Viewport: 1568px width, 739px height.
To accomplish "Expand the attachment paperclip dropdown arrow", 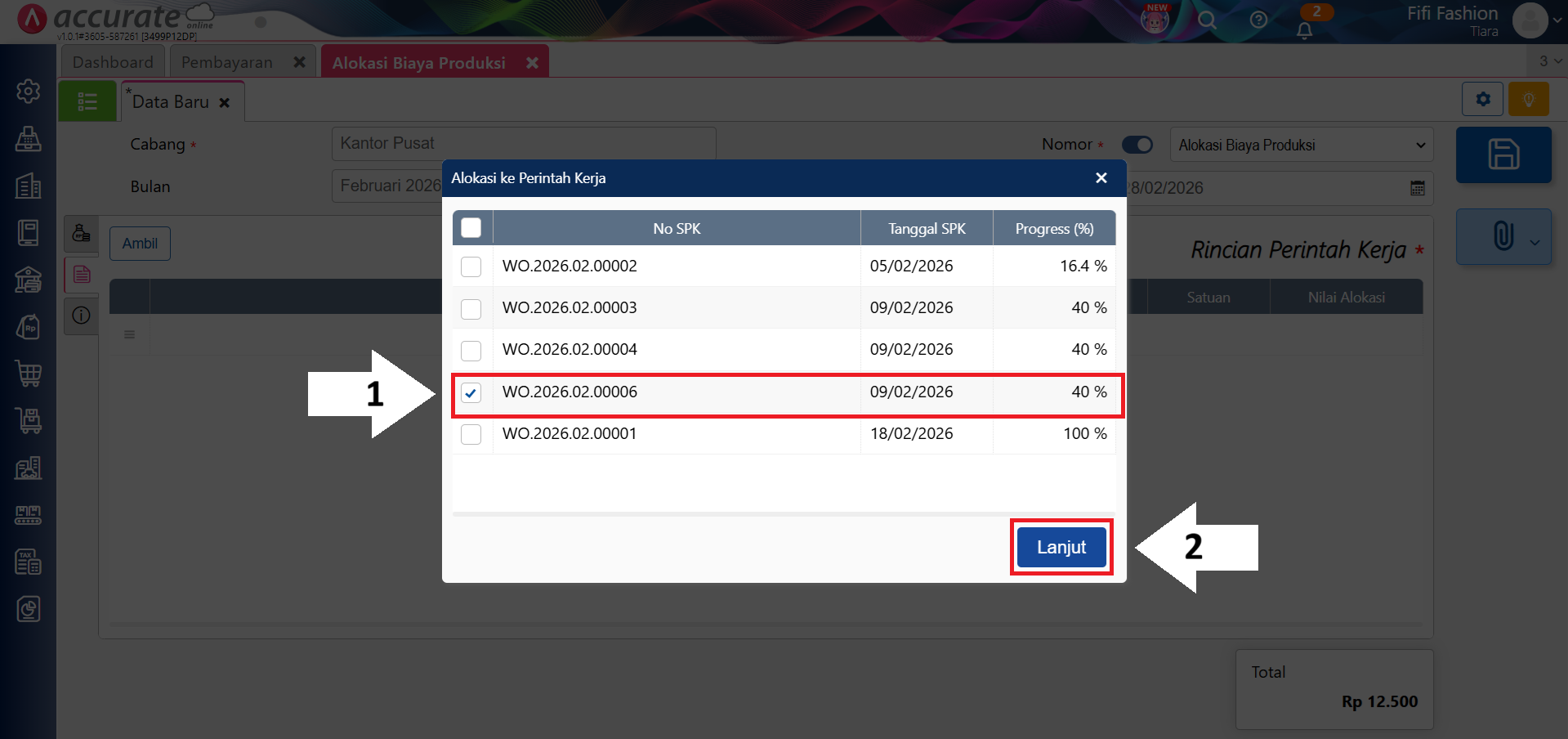I will click(1534, 242).
